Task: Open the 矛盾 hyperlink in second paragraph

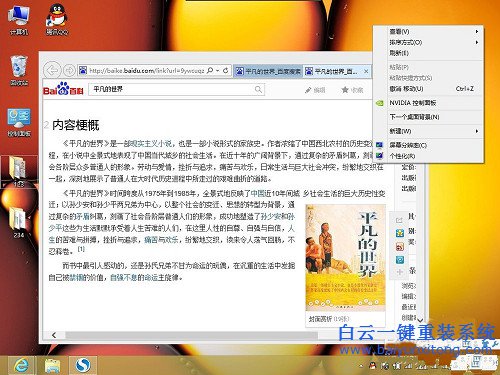Action: [83, 216]
